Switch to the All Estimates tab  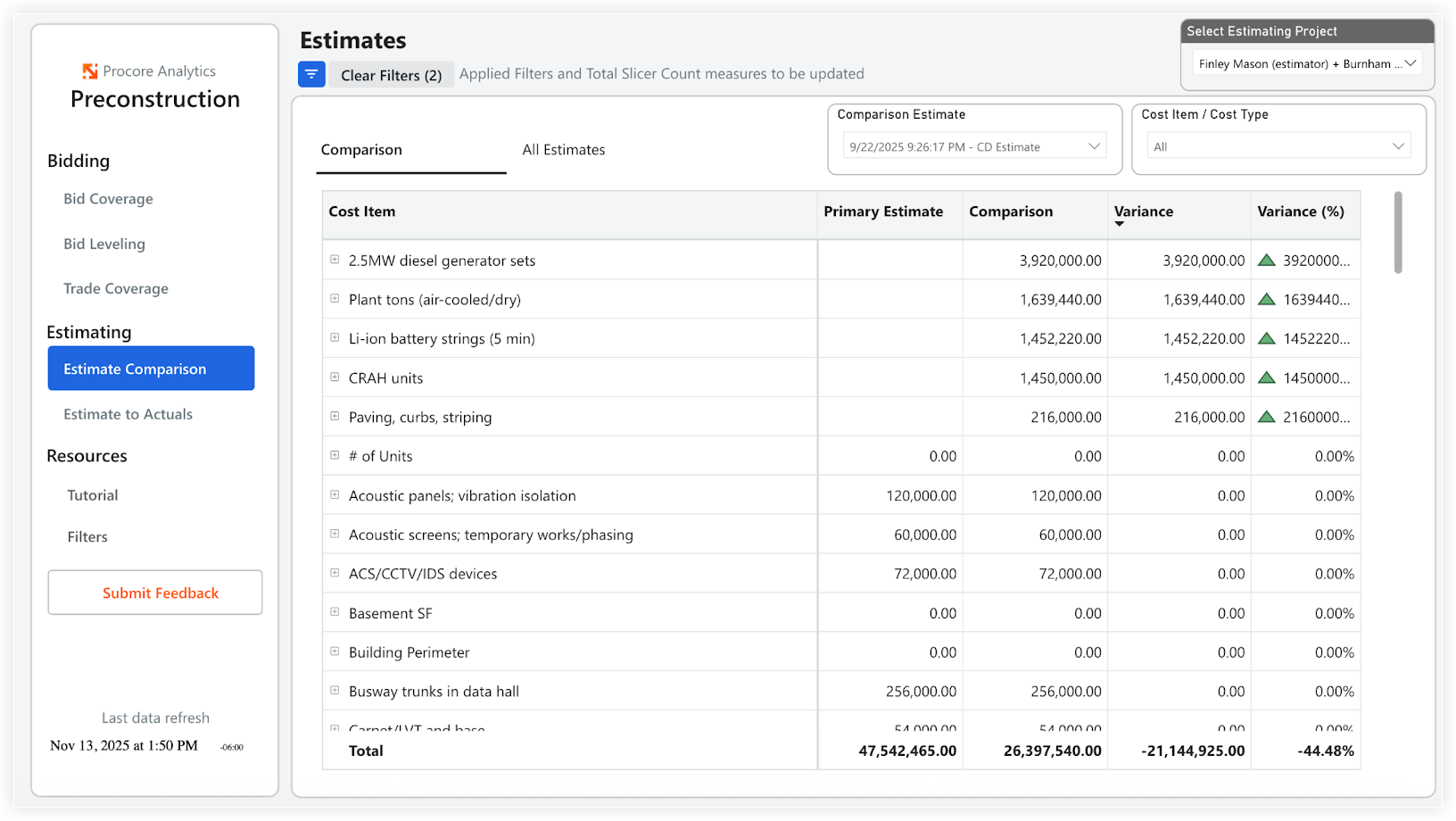coord(563,149)
